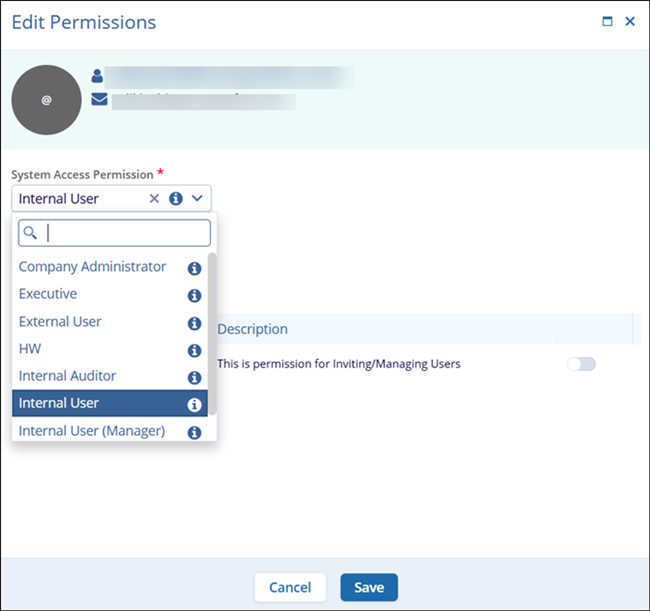
Task: Select Internal Auditor option
Action: tap(67, 376)
